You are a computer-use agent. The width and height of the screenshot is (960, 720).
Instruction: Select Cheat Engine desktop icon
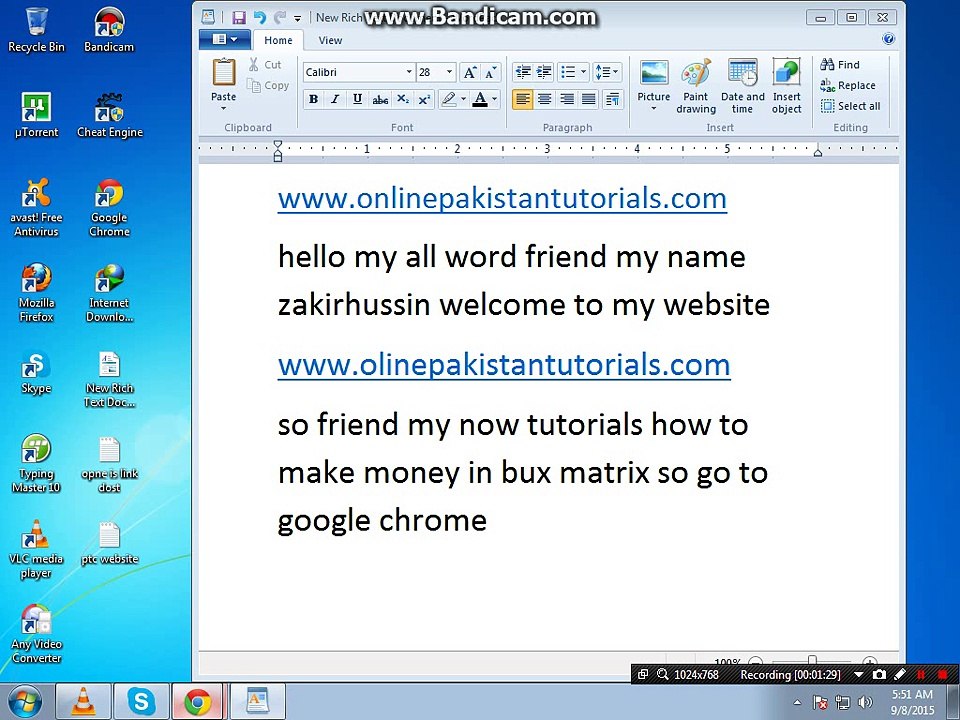tap(110, 116)
